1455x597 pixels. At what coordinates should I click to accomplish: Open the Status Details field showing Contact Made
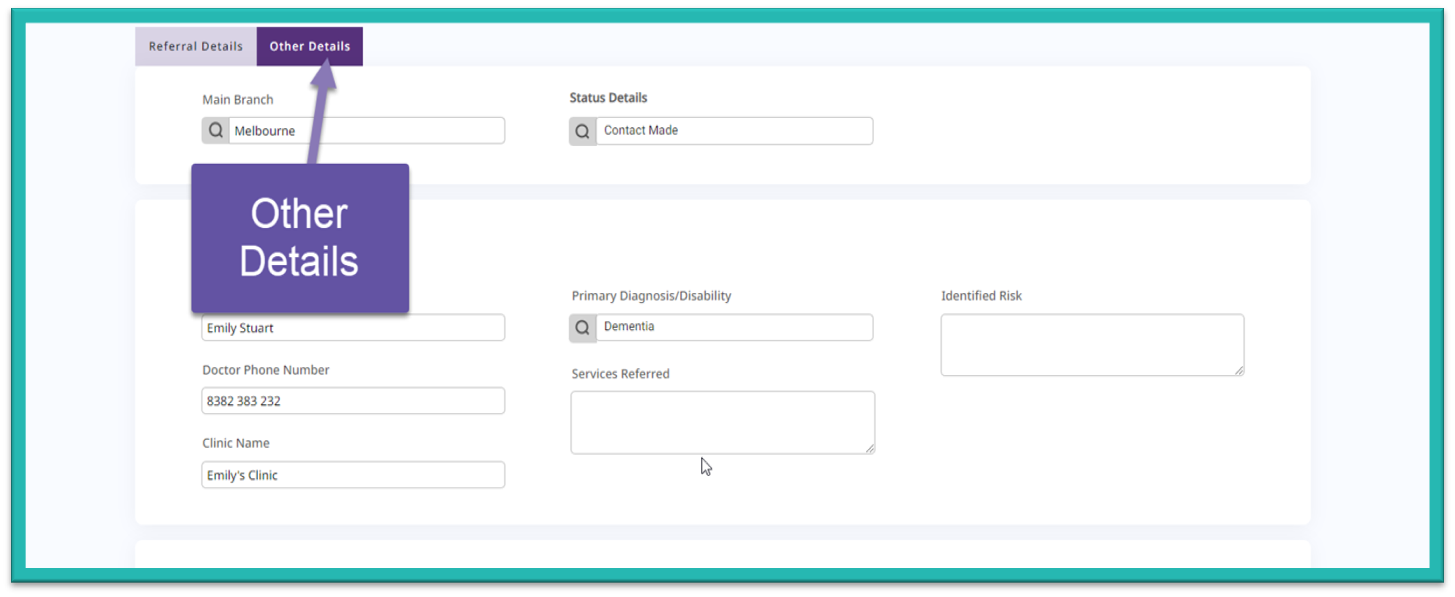(734, 131)
